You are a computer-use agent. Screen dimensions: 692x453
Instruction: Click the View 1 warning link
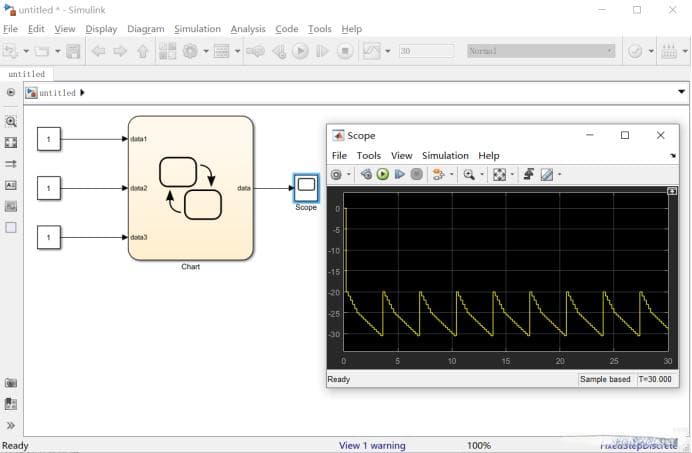point(372,445)
